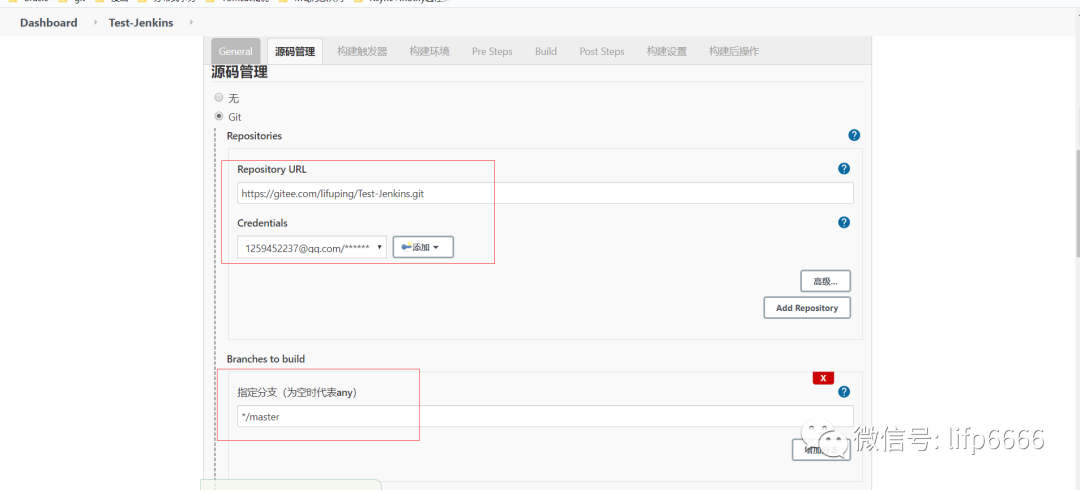Switch to the Post Steps tab
This screenshot has height=490, width=1080.
[x=602, y=51]
